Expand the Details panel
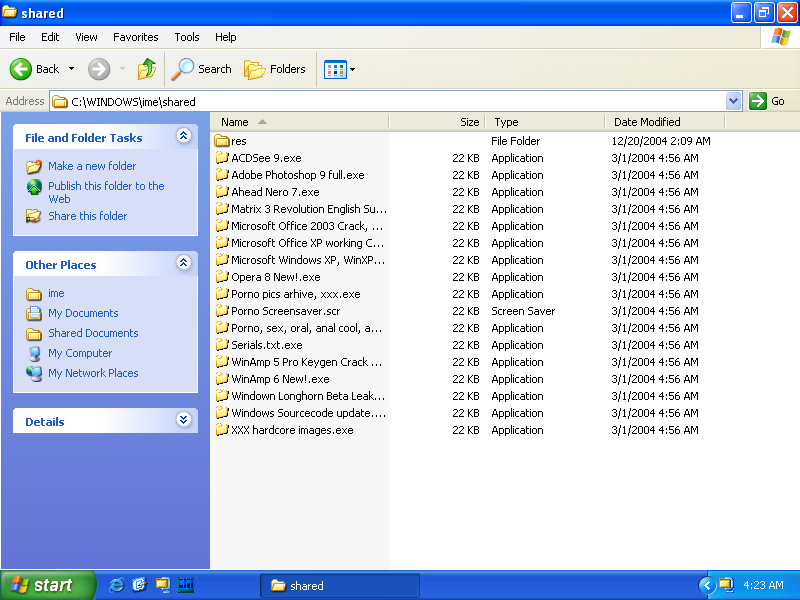 pos(184,420)
